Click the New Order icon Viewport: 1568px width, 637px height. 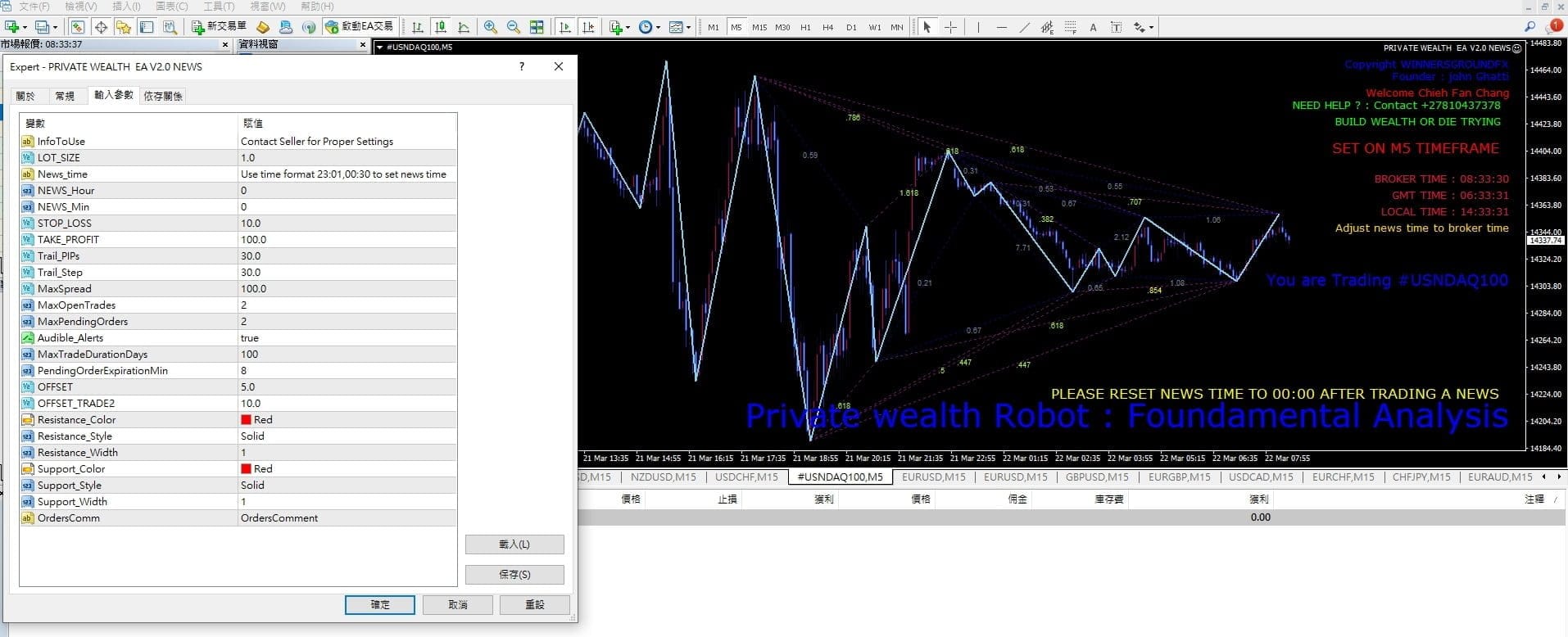pyautogui.click(x=219, y=27)
